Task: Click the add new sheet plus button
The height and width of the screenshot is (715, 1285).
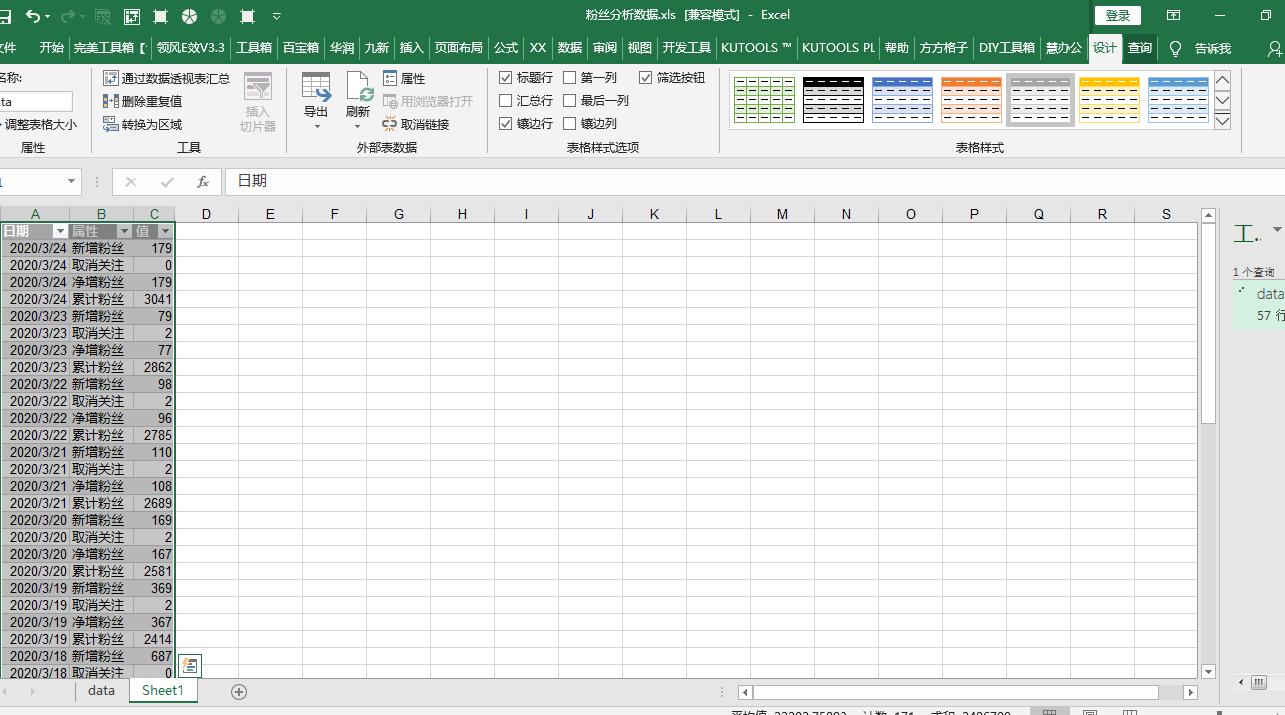Action: click(x=238, y=691)
